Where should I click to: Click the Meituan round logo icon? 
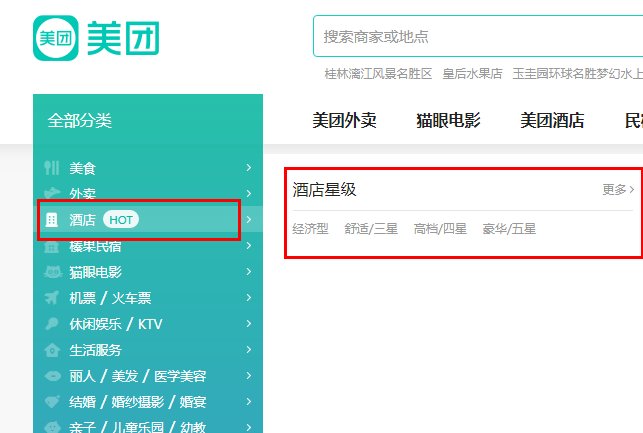pyautogui.click(x=56, y=38)
